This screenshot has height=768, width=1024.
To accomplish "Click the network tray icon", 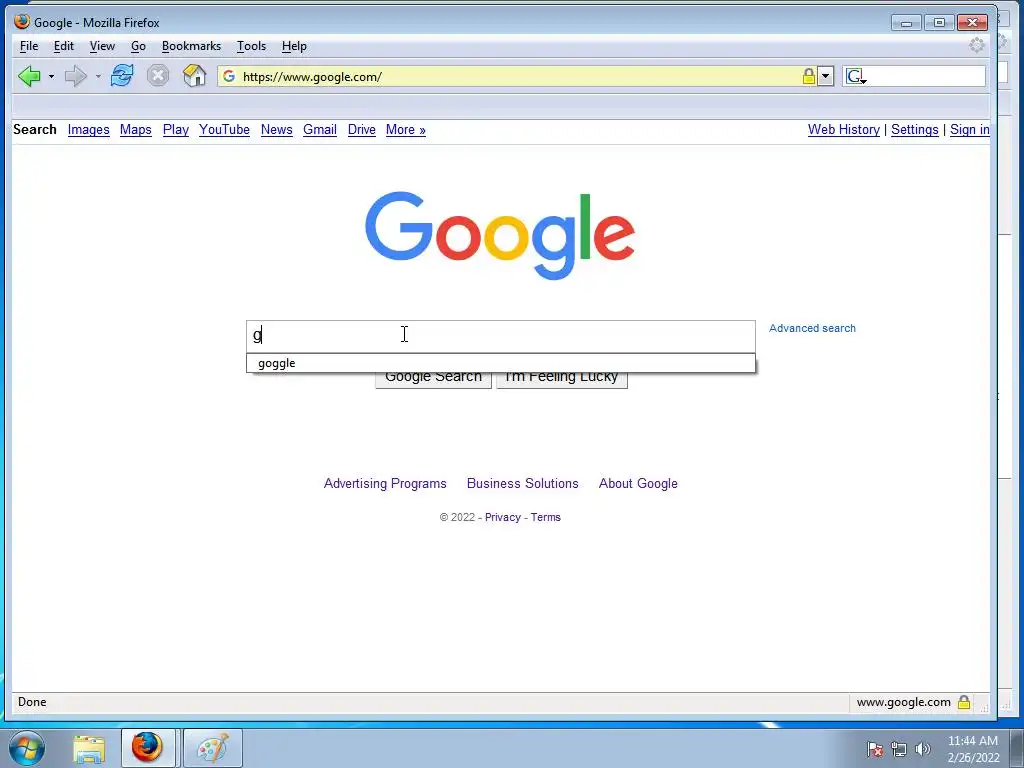I will coord(899,749).
